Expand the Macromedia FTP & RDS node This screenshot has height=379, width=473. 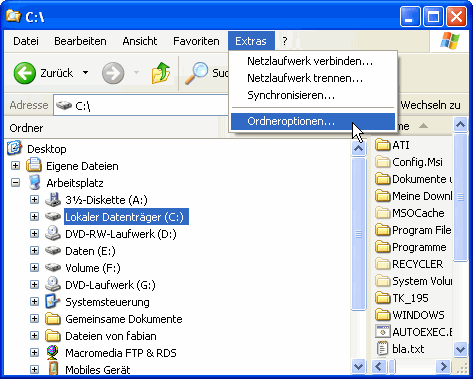(x=34, y=353)
